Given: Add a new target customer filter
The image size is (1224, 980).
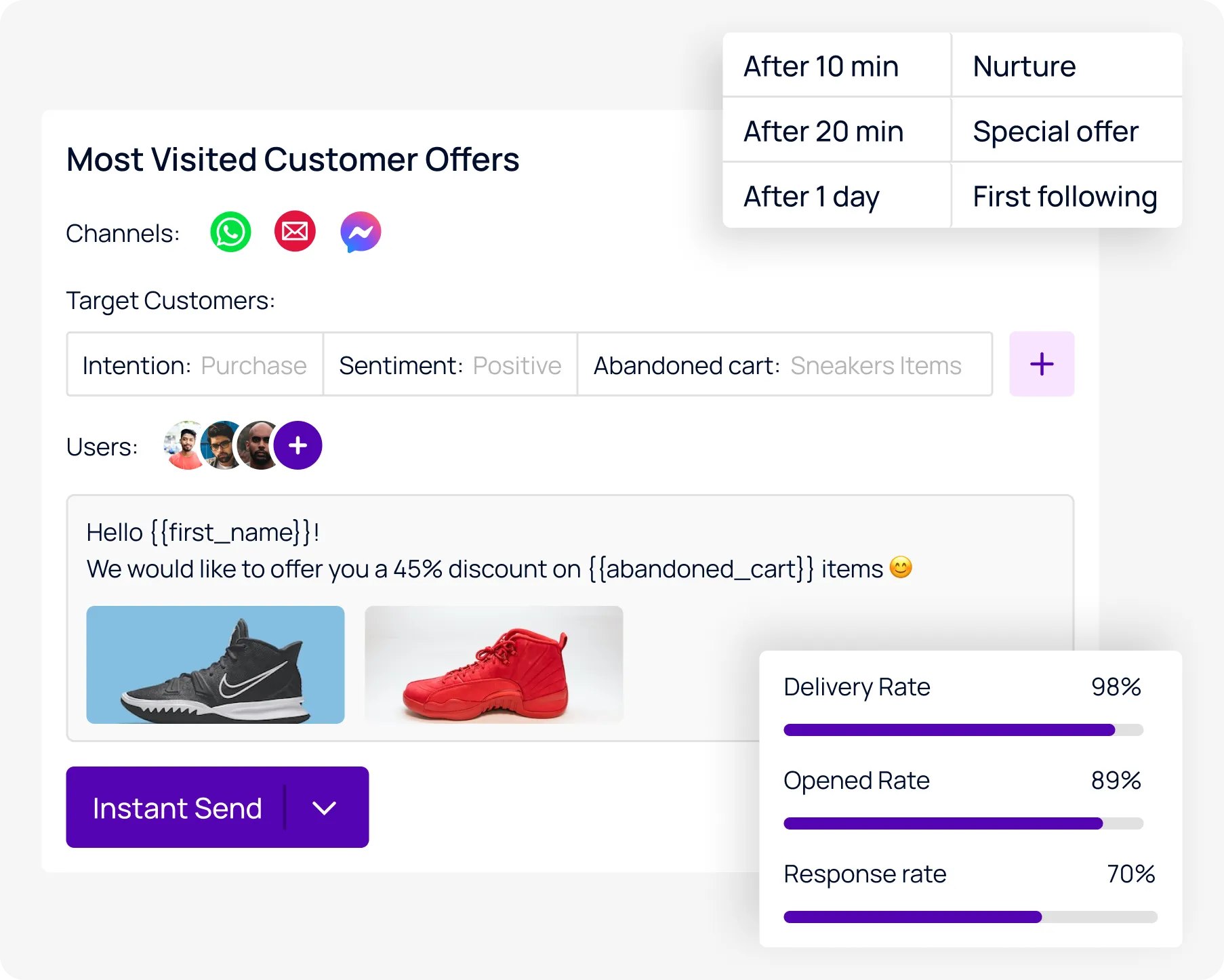Looking at the screenshot, I should pyautogui.click(x=1041, y=364).
